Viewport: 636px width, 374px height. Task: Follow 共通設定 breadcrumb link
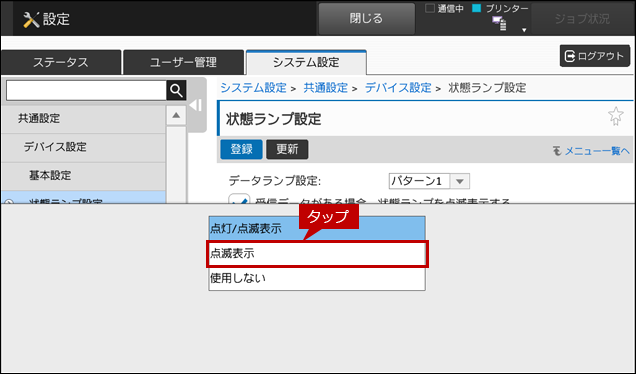tap(326, 88)
